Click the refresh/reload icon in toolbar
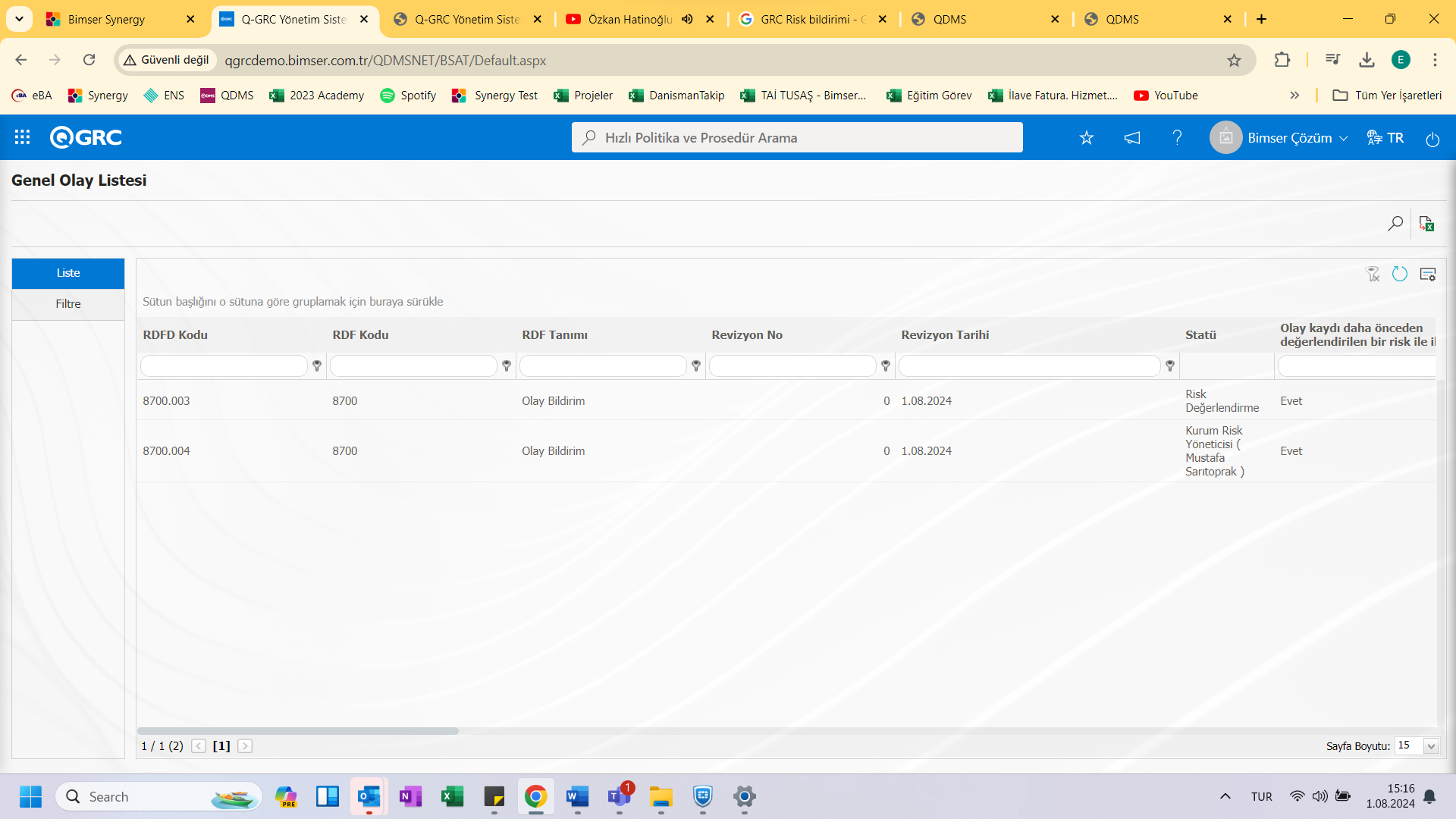The height and width of the screenshot is (819, 1456). 1400,274
